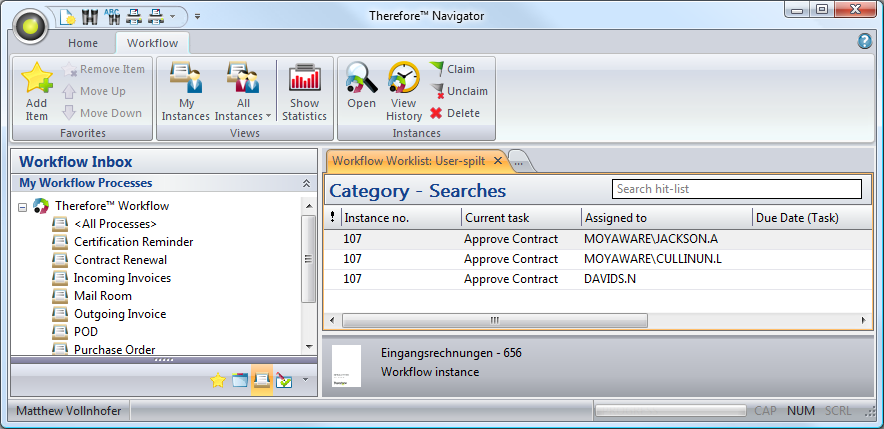Click the Remove Item button
Image resolution: width=884 pixels, height=429 pixels.
(x=104, y=69)
